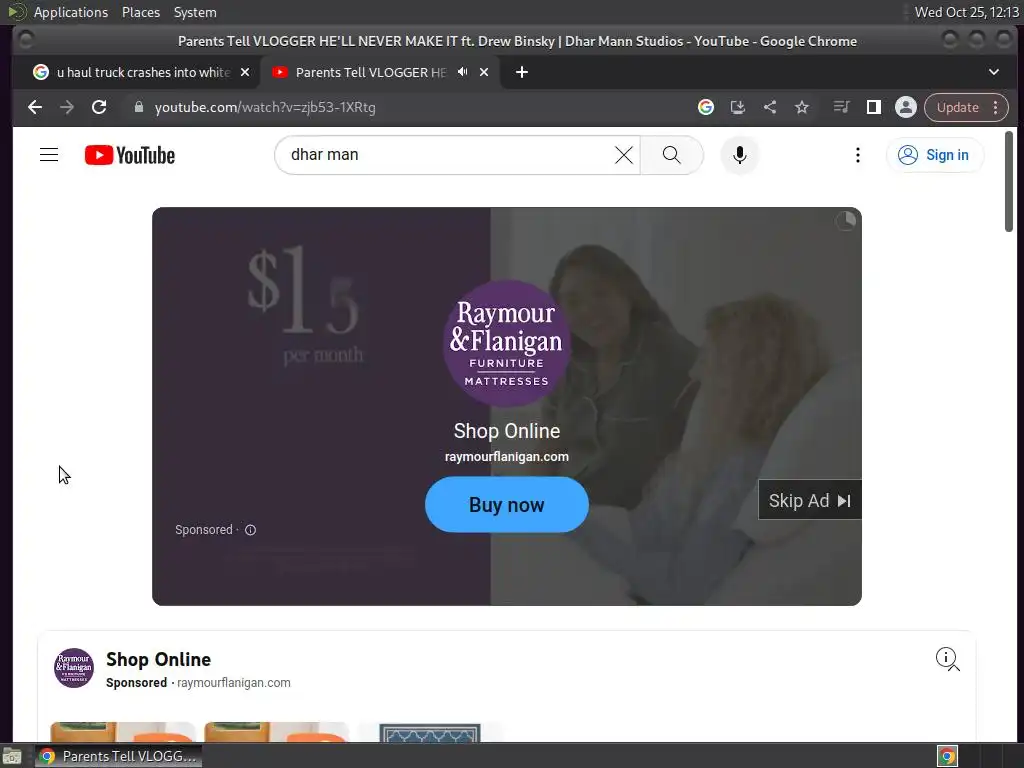Open Shop Online heading below video
The height and width of the screenshot is (768, 1024).
click(158, 660)
